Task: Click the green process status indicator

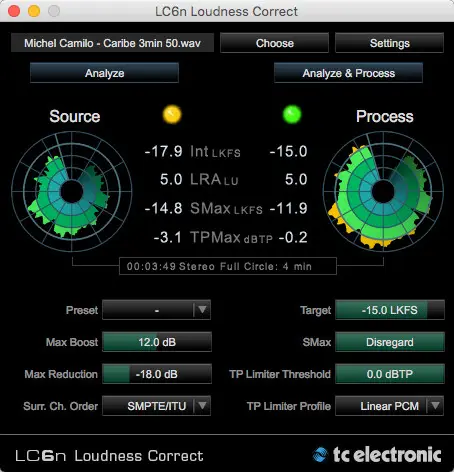Action: click(x=292, y=114)
